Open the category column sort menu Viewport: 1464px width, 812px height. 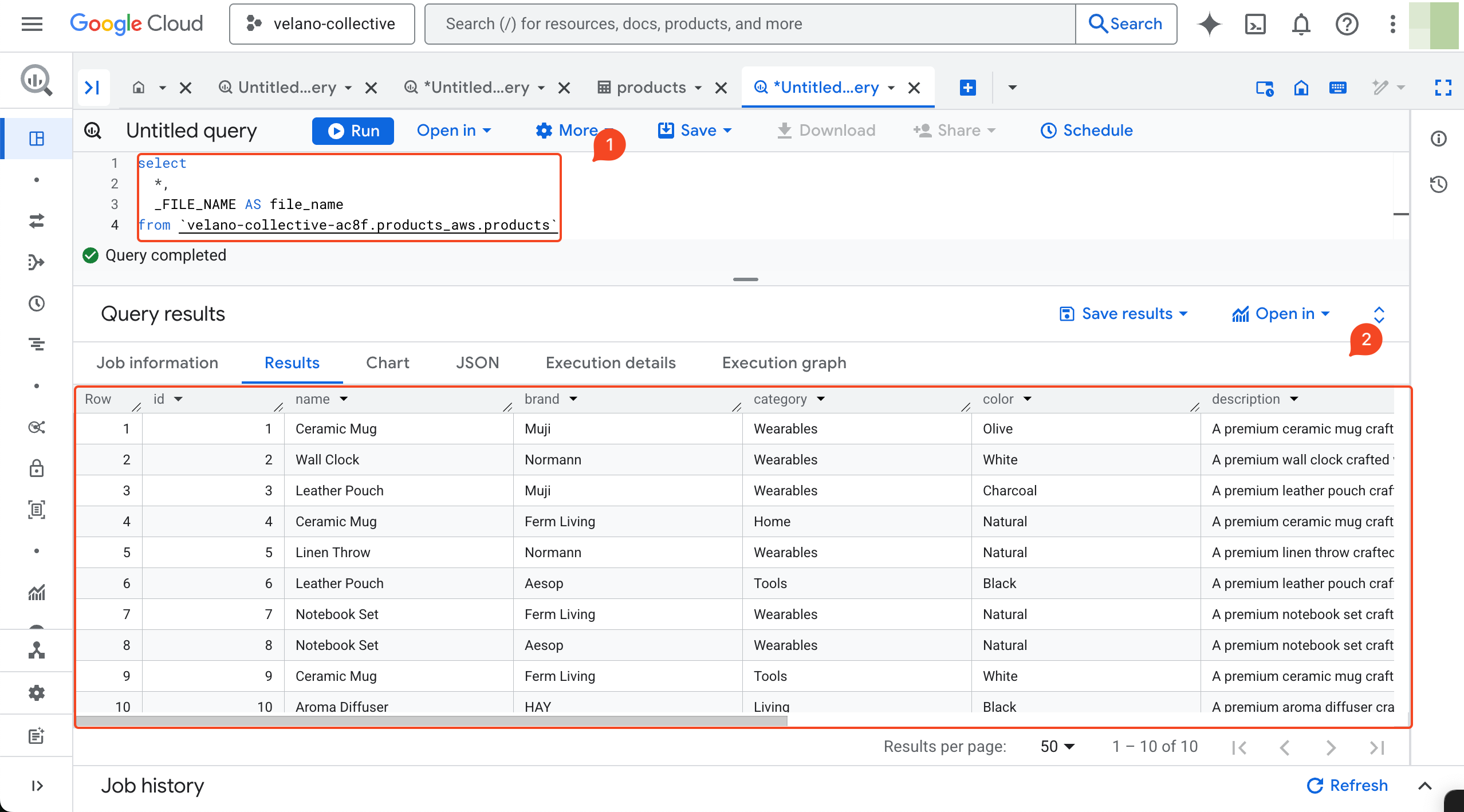pos(821,399)
